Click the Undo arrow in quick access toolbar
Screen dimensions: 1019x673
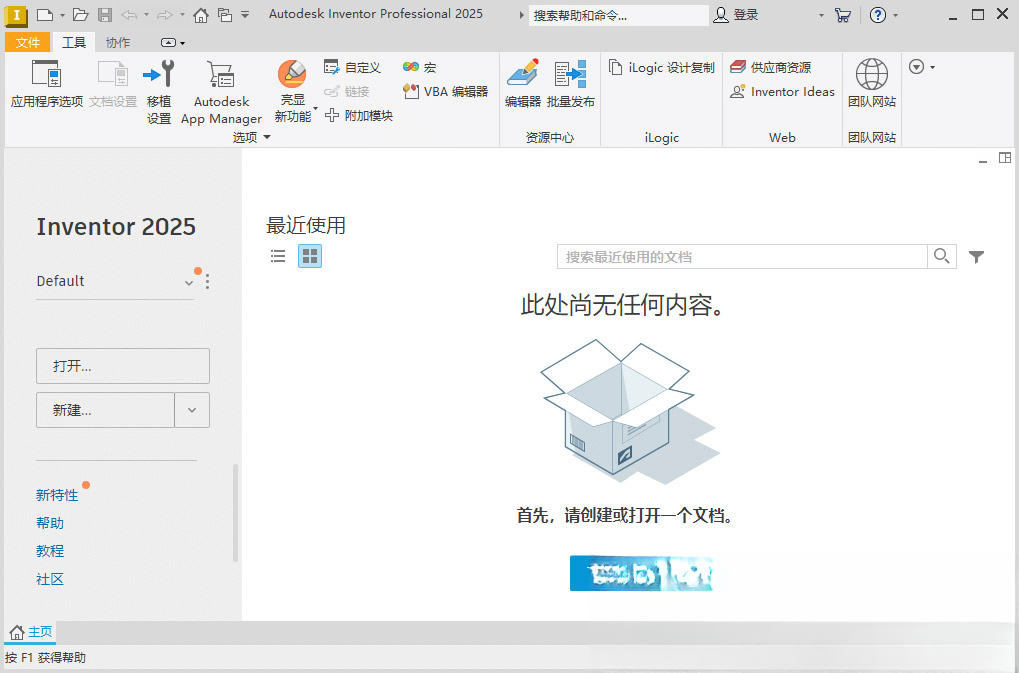tap(129, 14)
